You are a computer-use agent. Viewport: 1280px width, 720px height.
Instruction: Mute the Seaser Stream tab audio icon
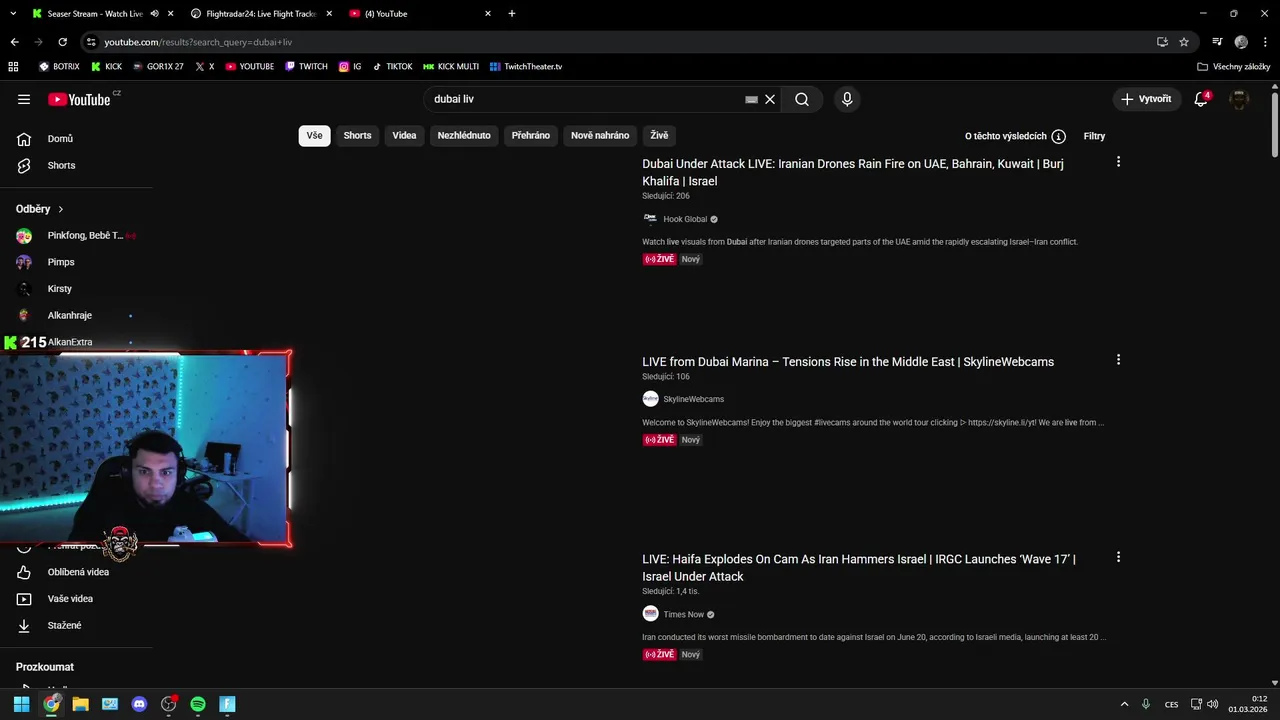[155, 14]
